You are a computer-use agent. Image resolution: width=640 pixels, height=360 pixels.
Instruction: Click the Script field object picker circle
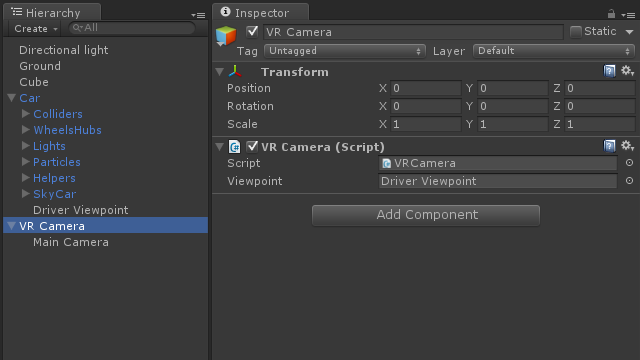629,162
